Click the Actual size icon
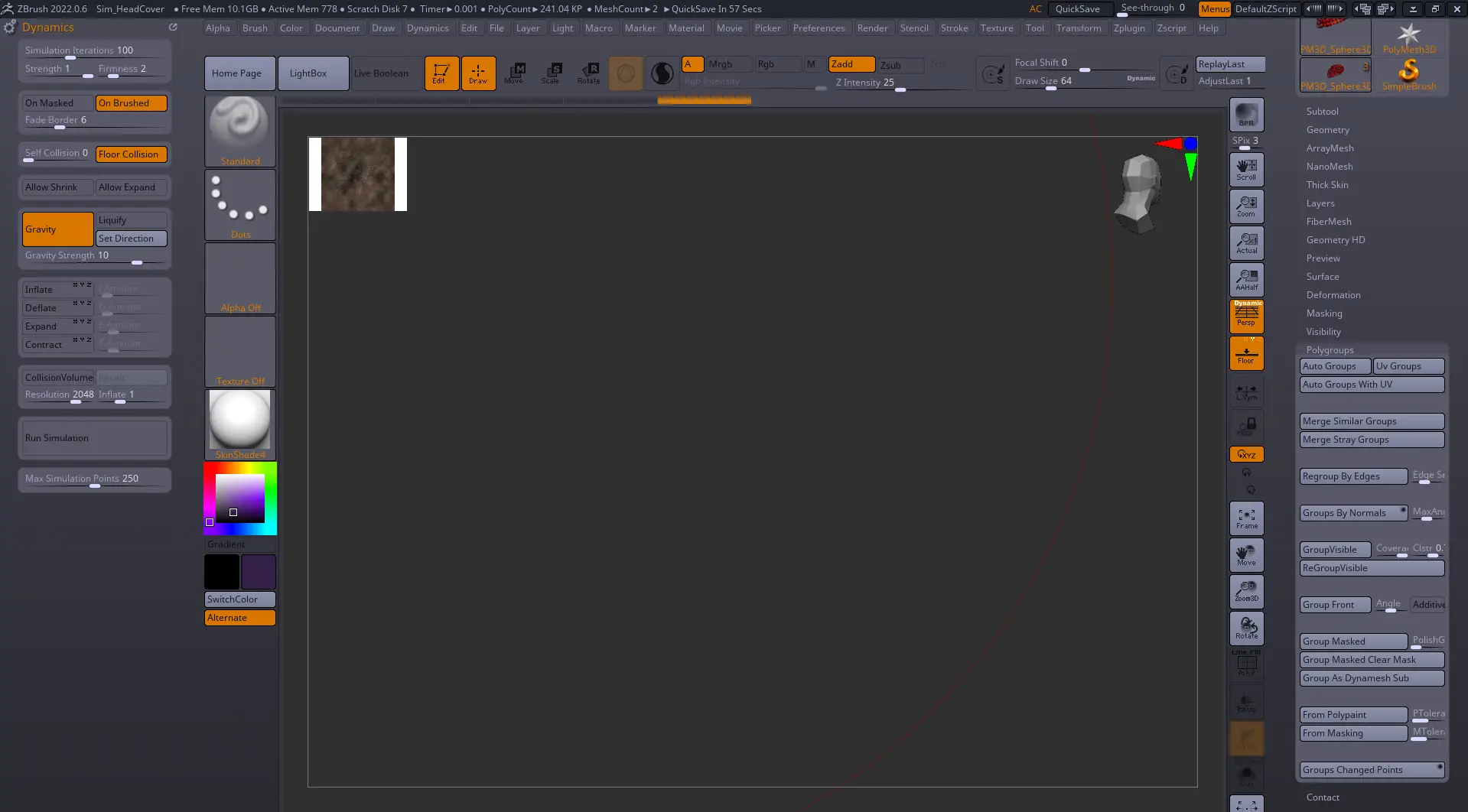 click(1246, 243)
